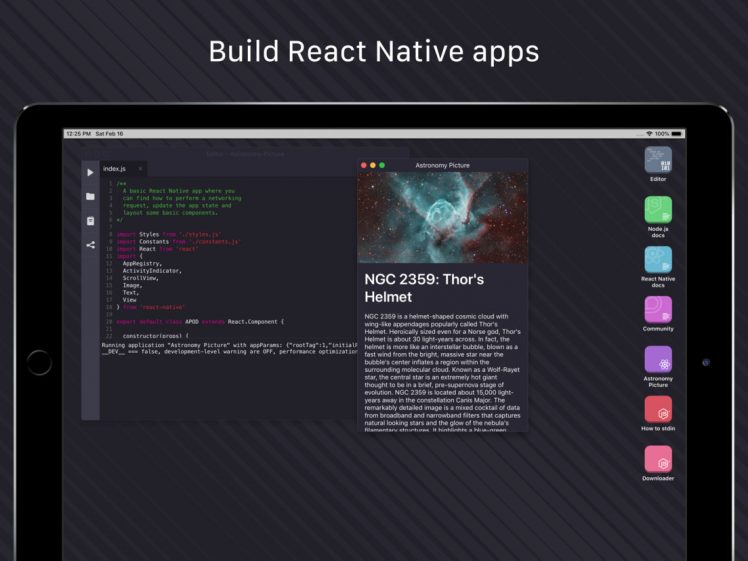This screenshot has width=748, height=561.
Task: Open the Downloader project icon
Action: click(x=658, y=459)
